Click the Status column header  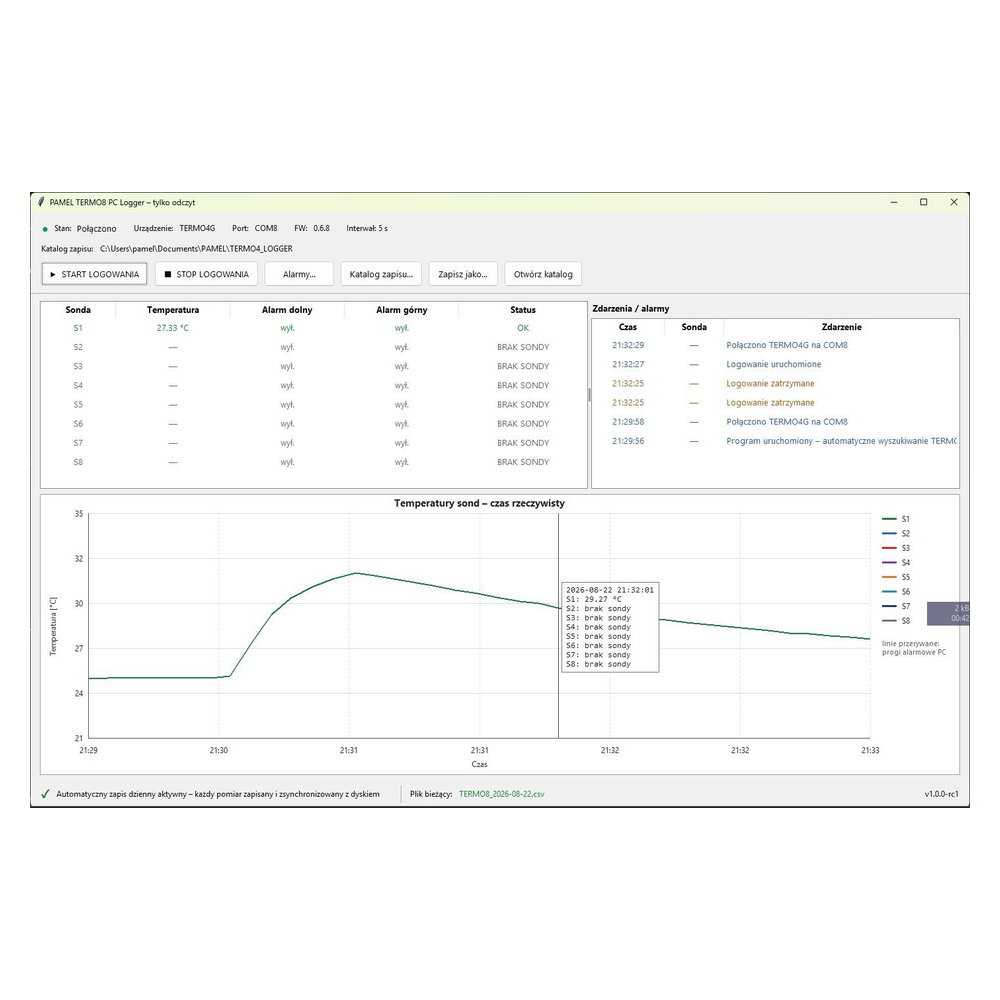[x=523, y=310]
